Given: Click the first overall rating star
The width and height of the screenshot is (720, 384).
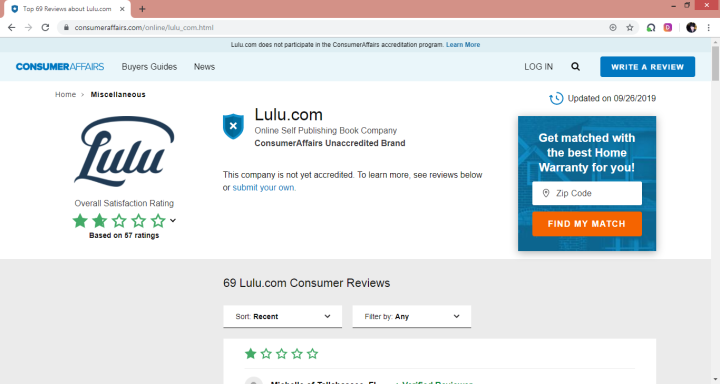Looking at the screenshot, I should point(80,221).
